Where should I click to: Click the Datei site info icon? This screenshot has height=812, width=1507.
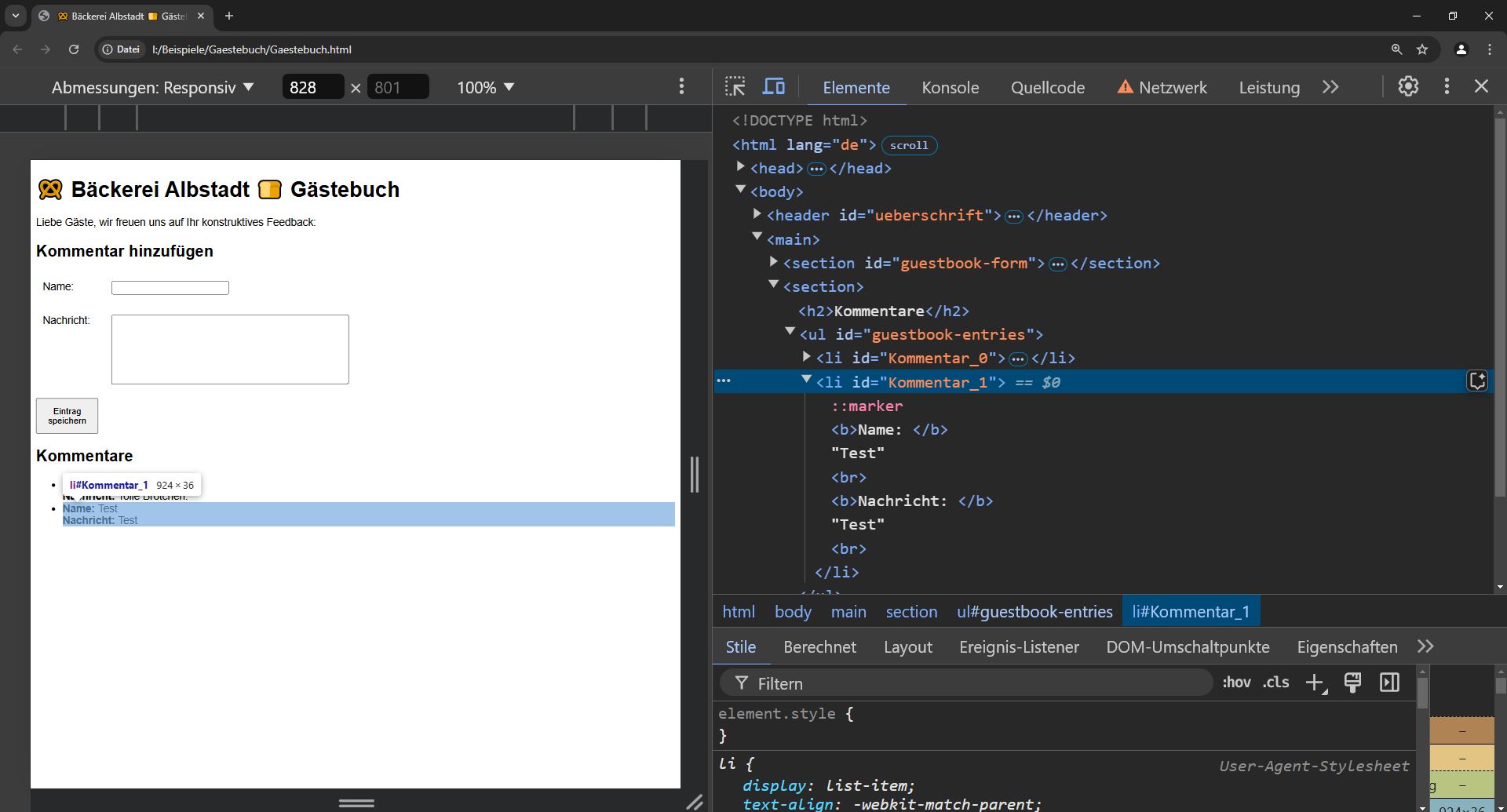(x=121, y=49)
